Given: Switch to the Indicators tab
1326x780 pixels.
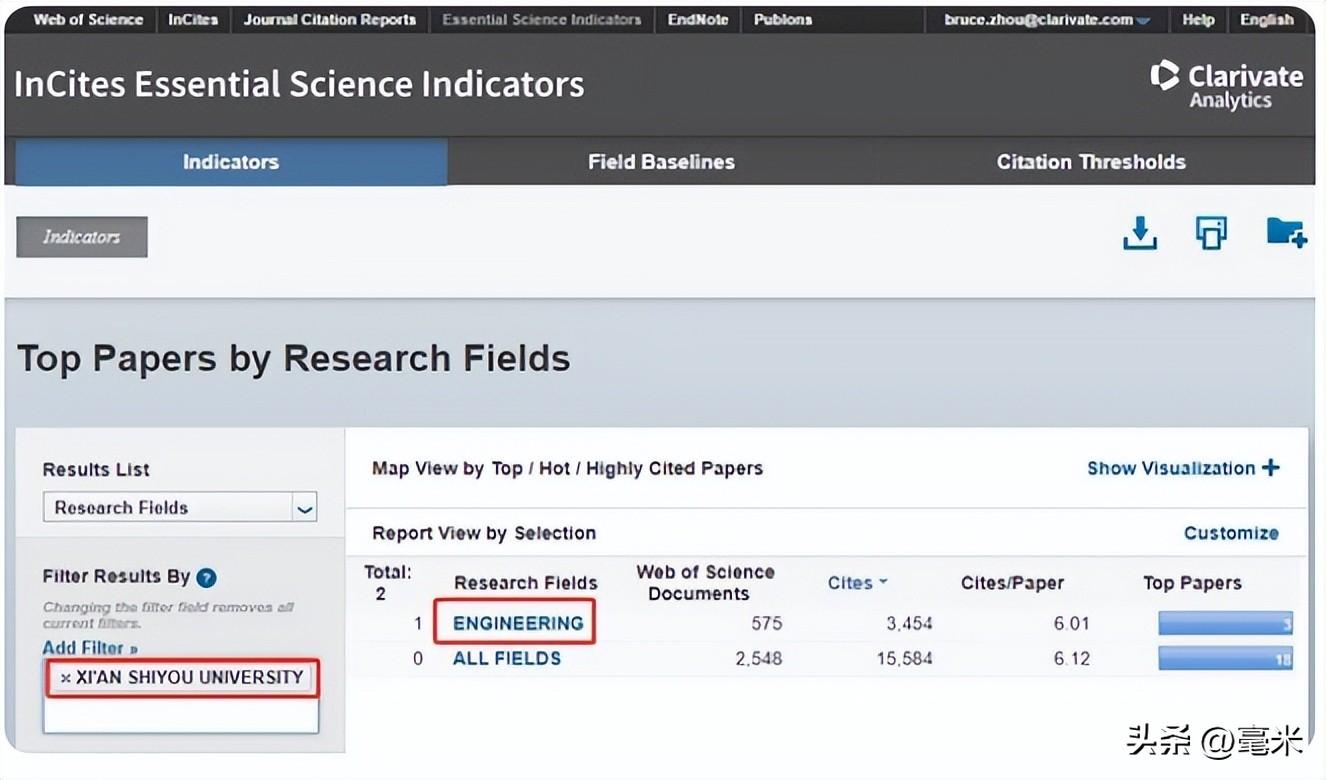Looking at the screenshot, I should (231, 162).
